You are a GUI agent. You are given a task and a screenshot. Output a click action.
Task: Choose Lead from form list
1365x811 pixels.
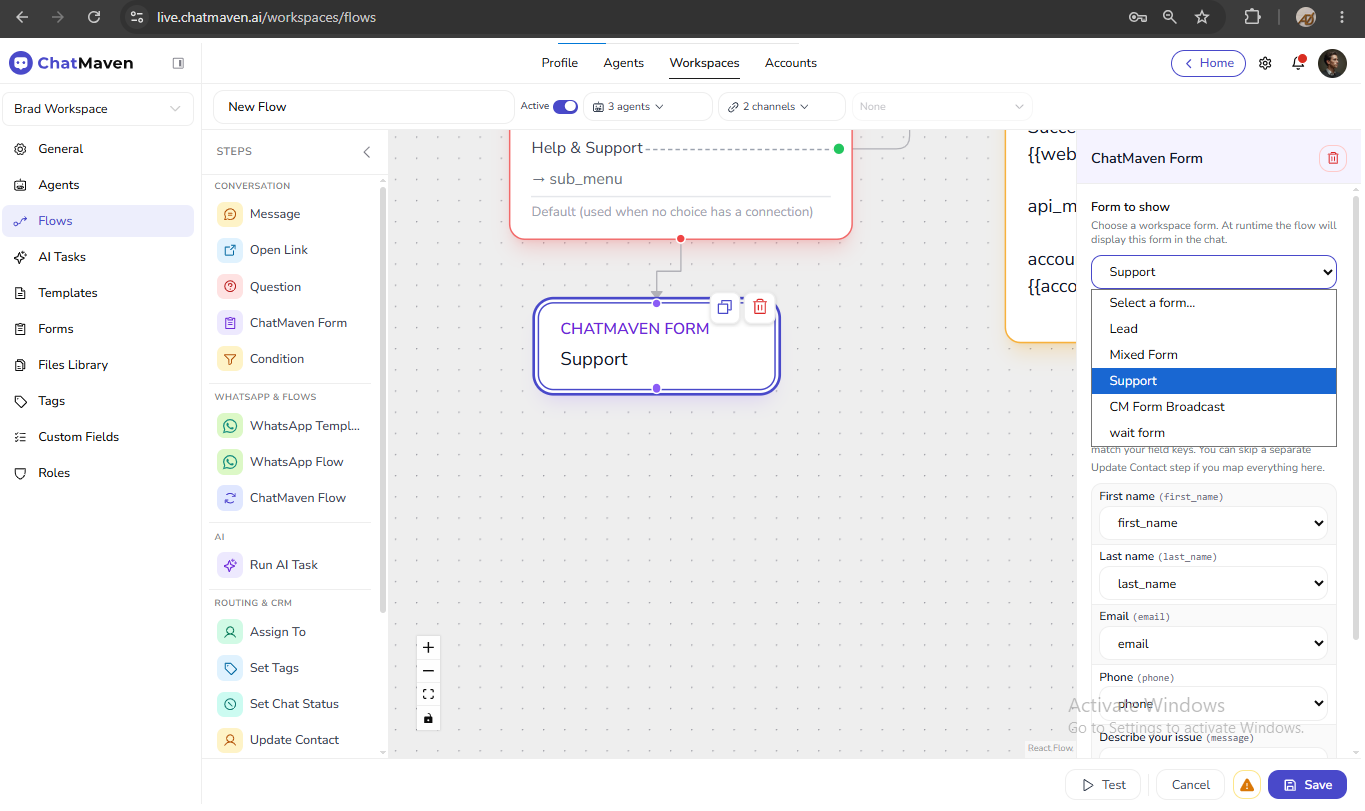1214,329
